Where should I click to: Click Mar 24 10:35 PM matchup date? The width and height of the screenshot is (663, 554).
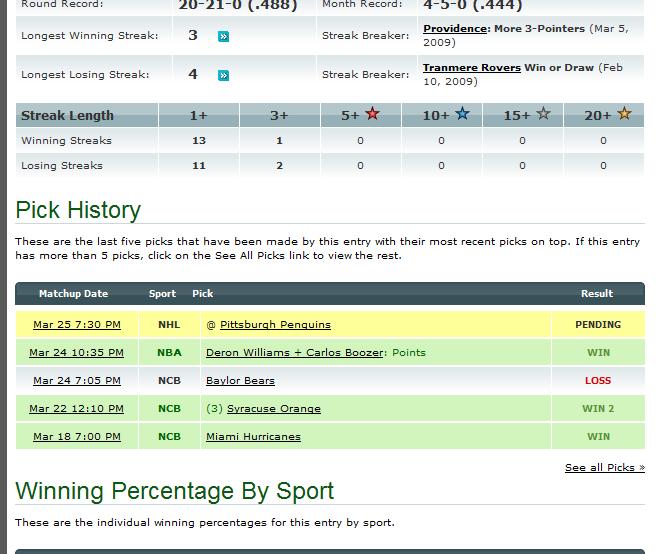(x=77, y=353)
